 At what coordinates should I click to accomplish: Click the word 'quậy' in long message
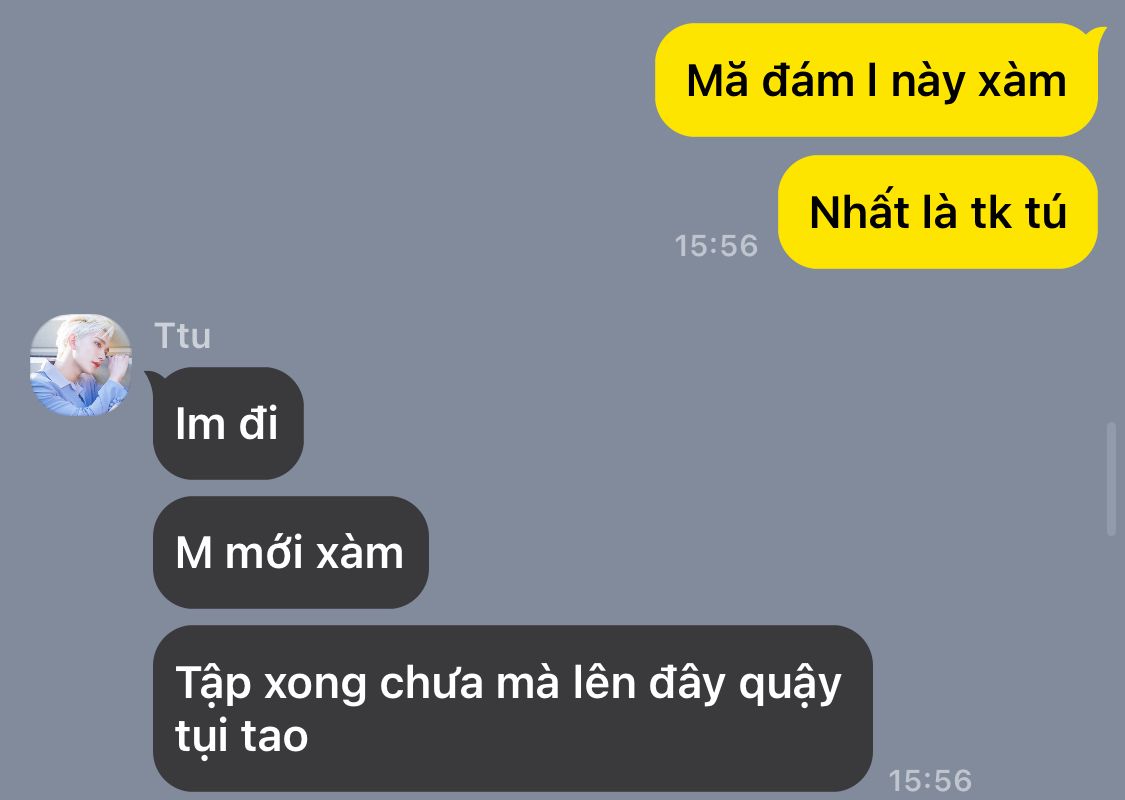(x=790, y=685)
